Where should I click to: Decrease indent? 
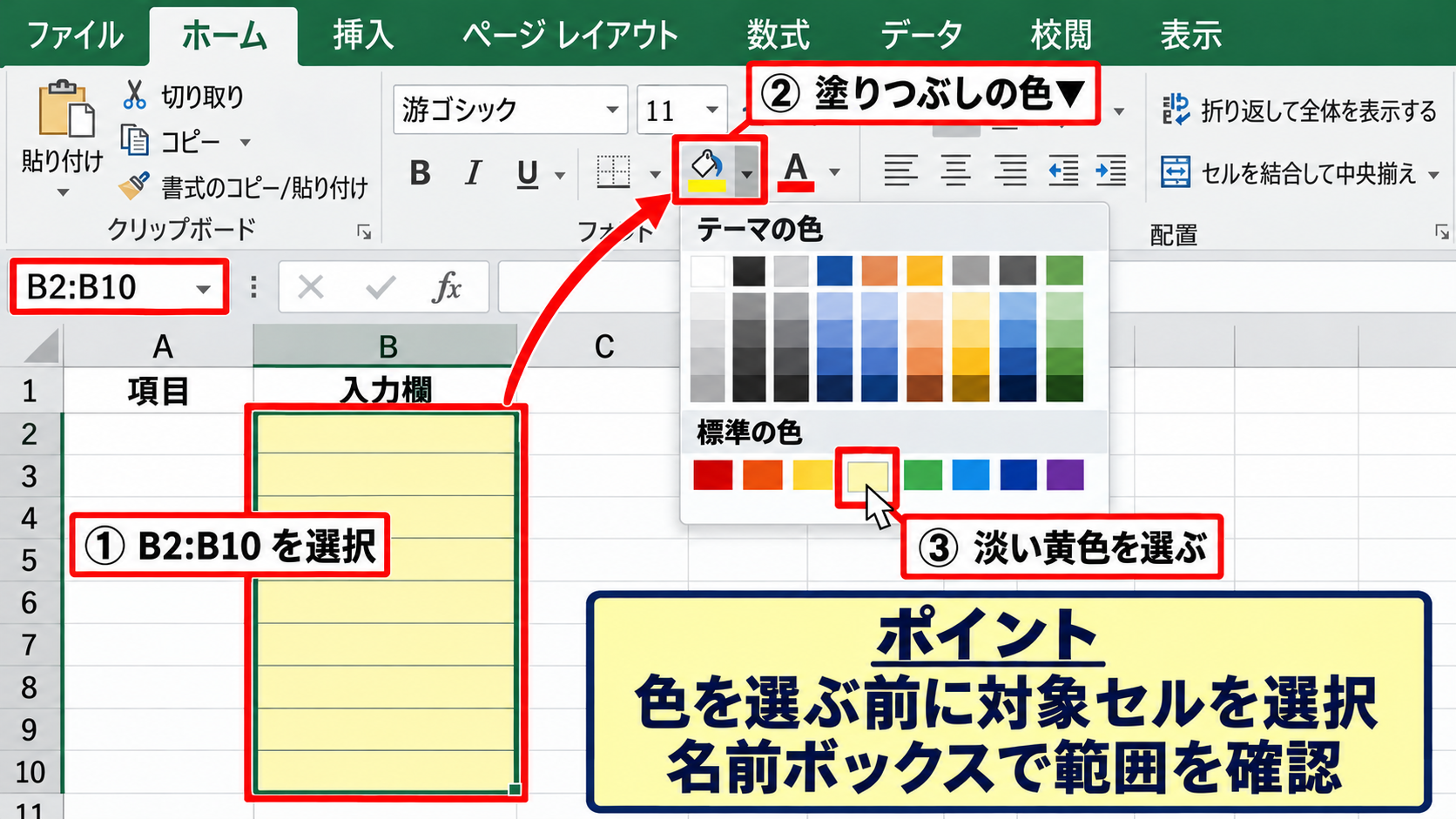(1063, 171)
